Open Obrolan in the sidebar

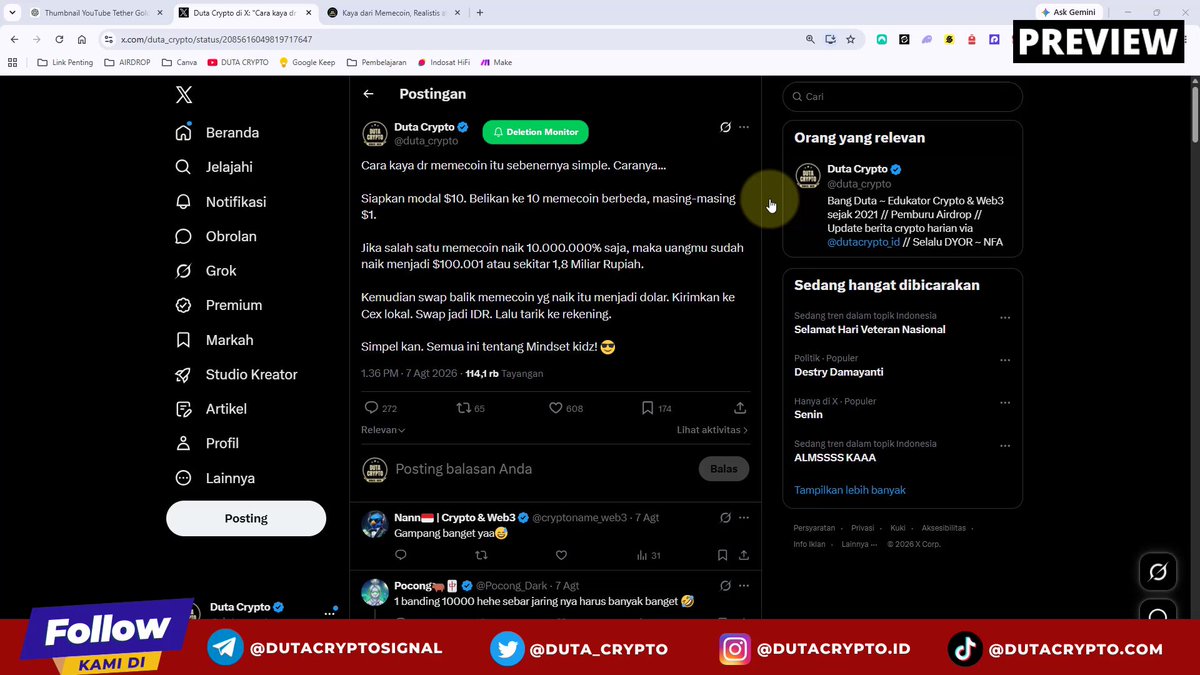click(216, 236)
